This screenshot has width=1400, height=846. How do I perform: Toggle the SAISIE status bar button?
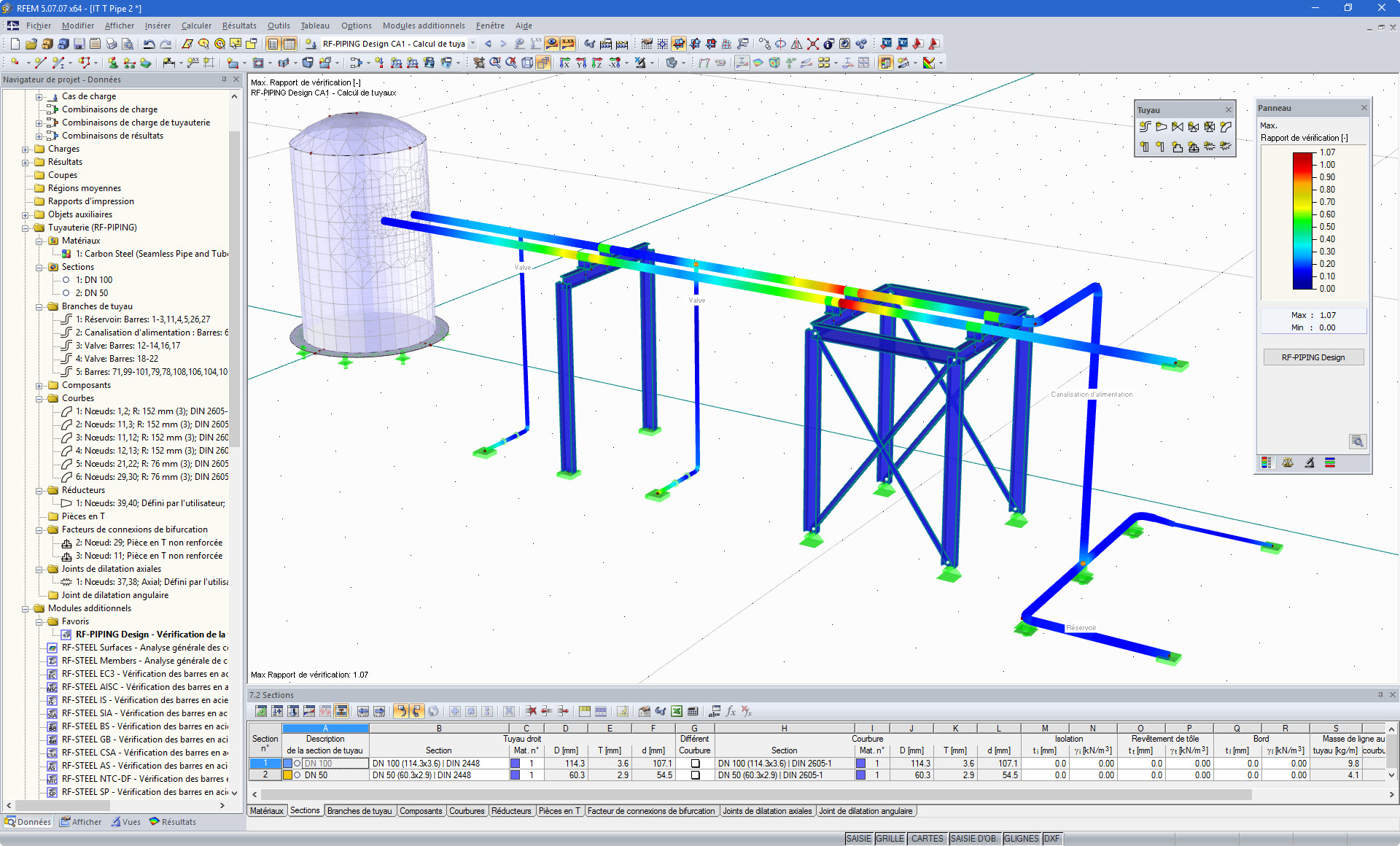(x=858, y=839)
